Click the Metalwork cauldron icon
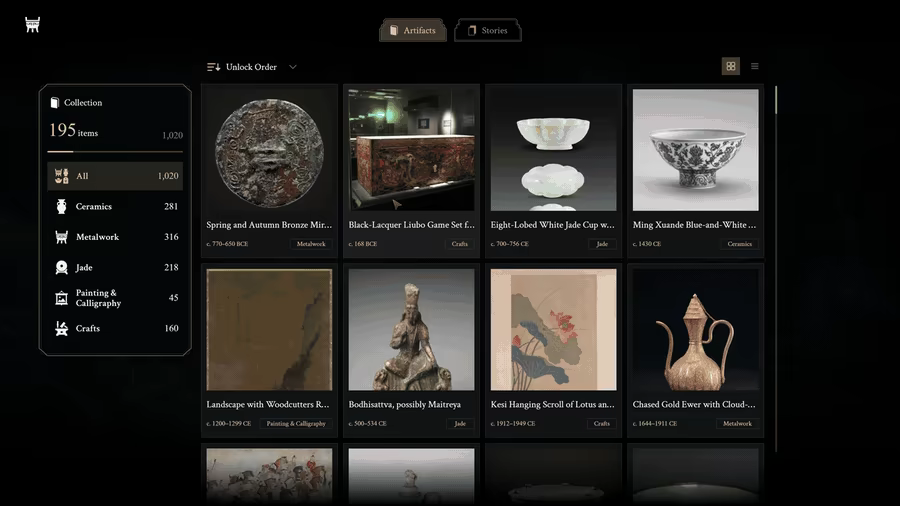The height and width of the screenshot is (506, 900). pyautogui.click(x=61, y=237)
